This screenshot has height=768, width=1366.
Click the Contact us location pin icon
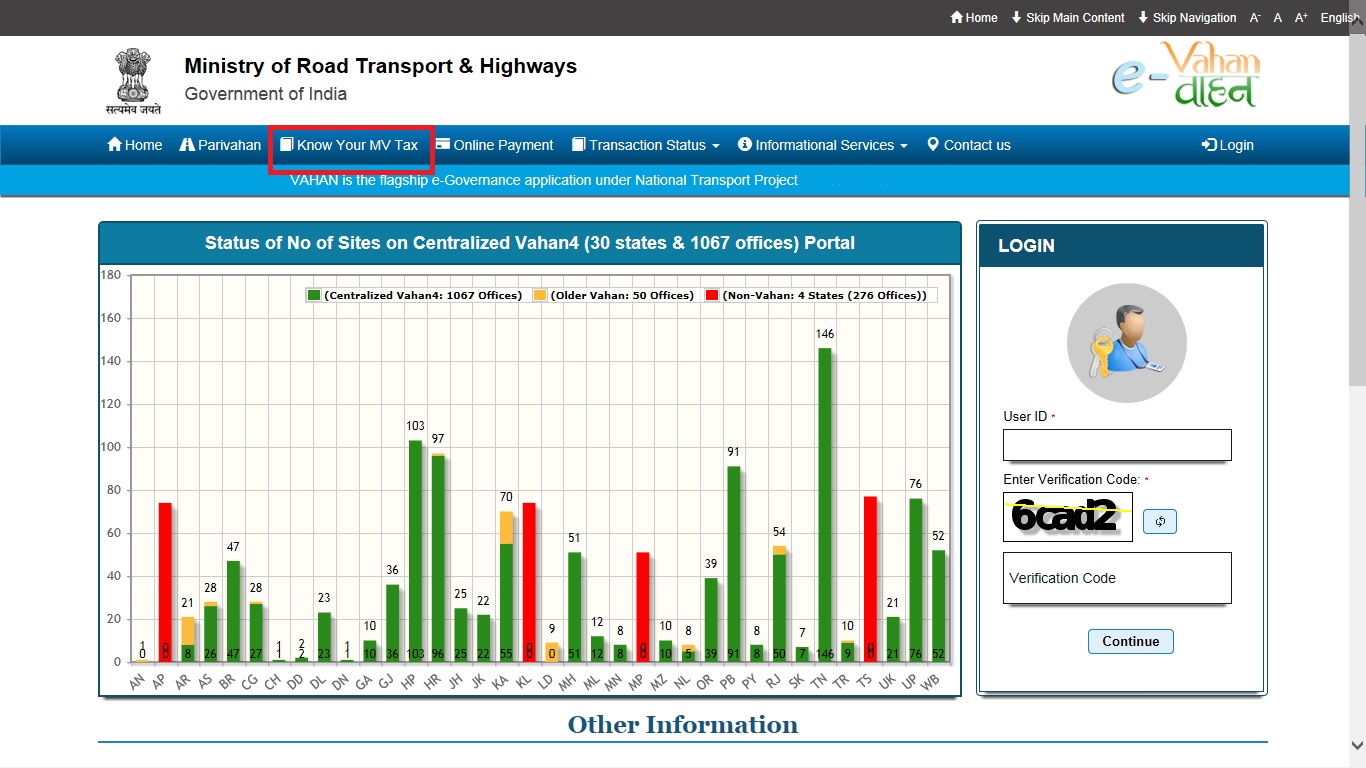click(x=933, y=145)
